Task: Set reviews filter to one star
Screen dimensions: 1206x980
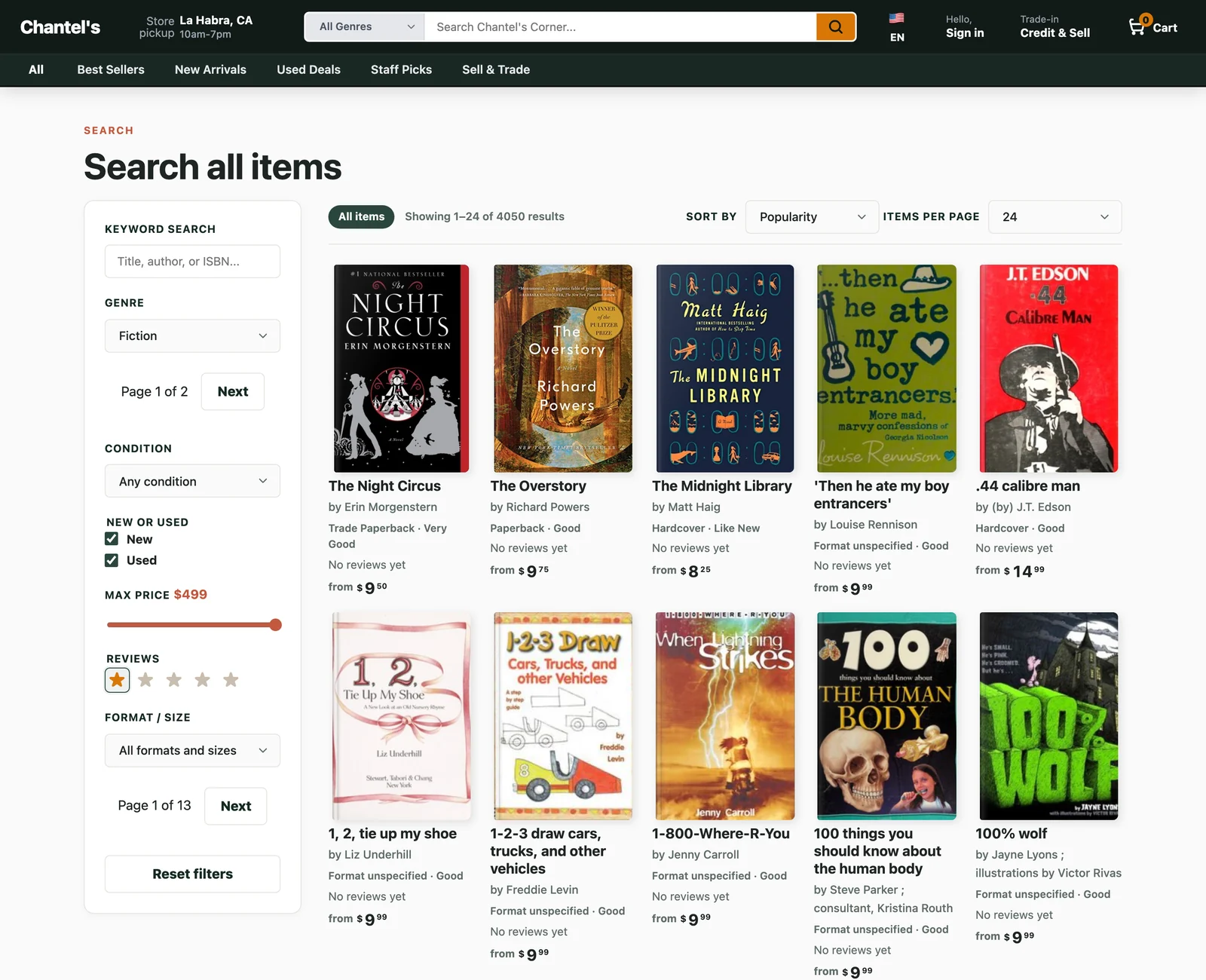Action: pyautogui.click(x=117, y=680)
